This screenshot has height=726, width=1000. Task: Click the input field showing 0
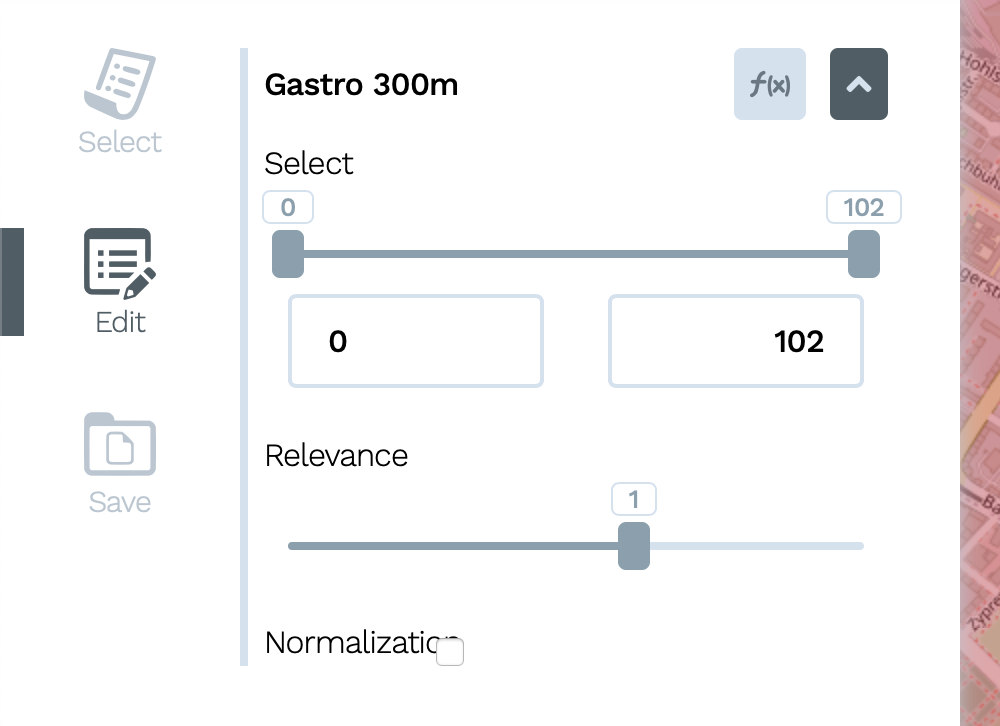coord(415,341)
